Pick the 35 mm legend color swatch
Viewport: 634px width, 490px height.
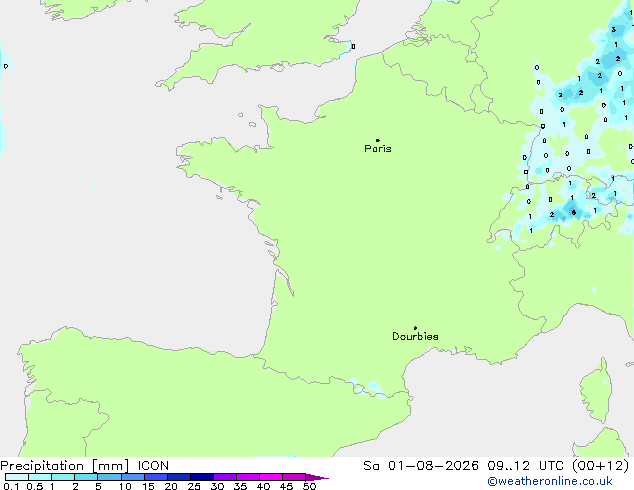point(247,477)
